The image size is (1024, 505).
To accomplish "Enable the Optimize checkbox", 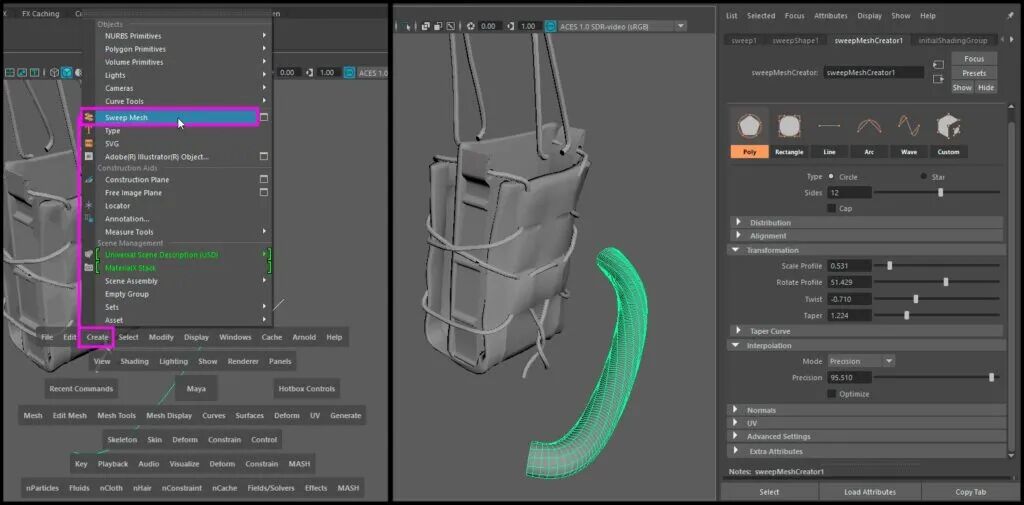I will 831,394.
